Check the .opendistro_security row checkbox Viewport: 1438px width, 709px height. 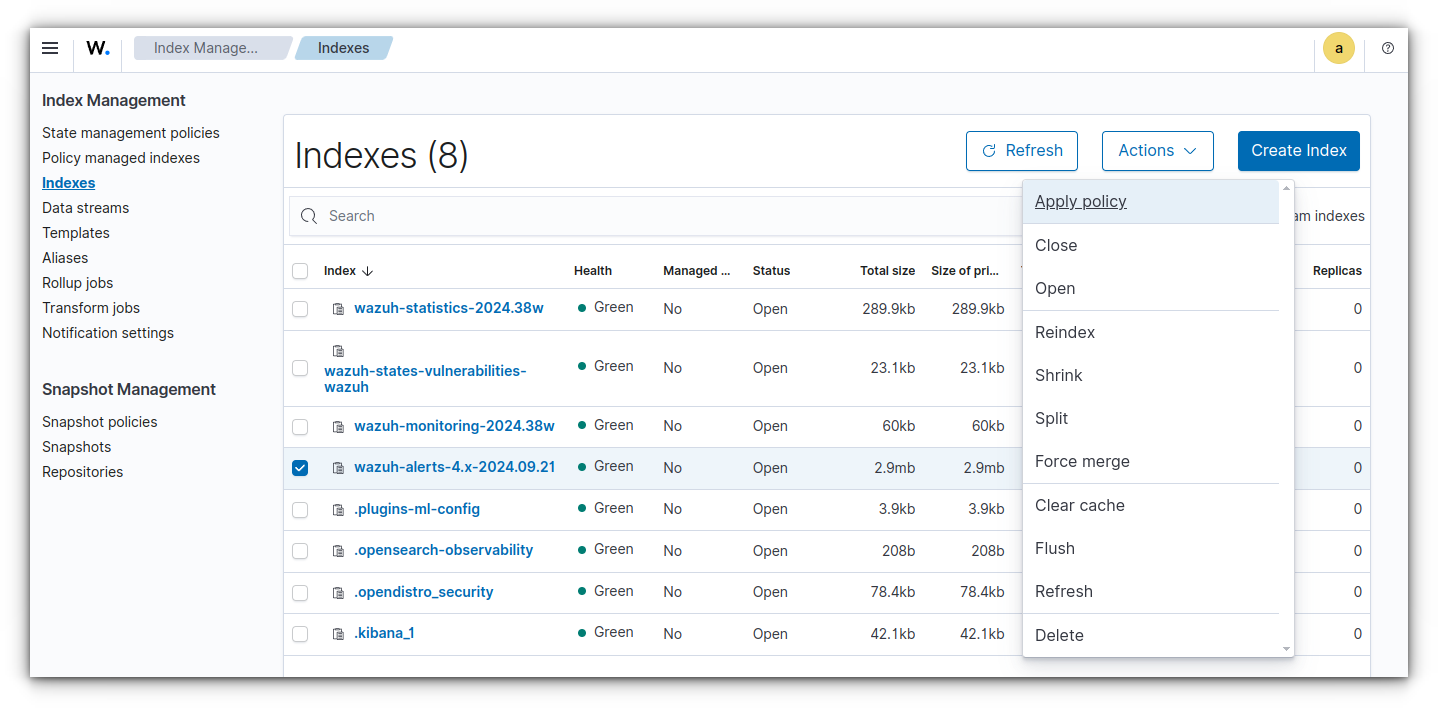(300, 593)
